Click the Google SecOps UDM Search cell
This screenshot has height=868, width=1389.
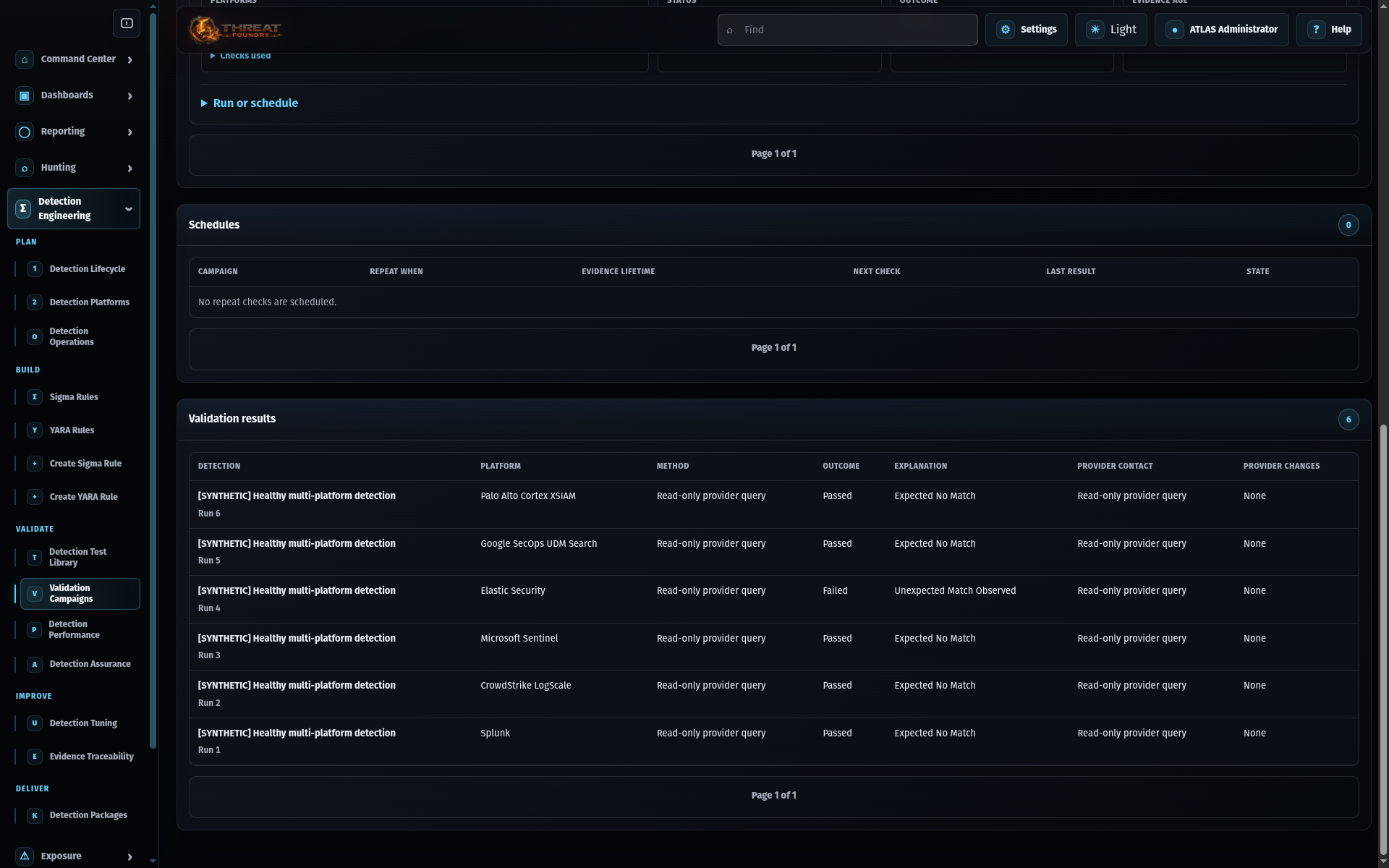pos(539,544)
